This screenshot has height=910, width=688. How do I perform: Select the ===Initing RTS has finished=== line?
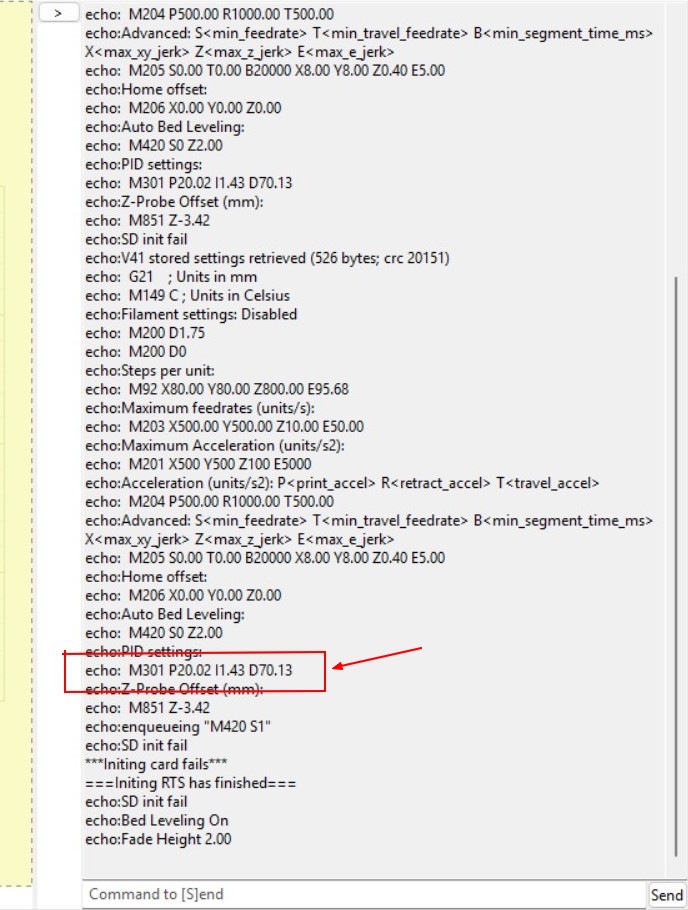pos(190,783)
